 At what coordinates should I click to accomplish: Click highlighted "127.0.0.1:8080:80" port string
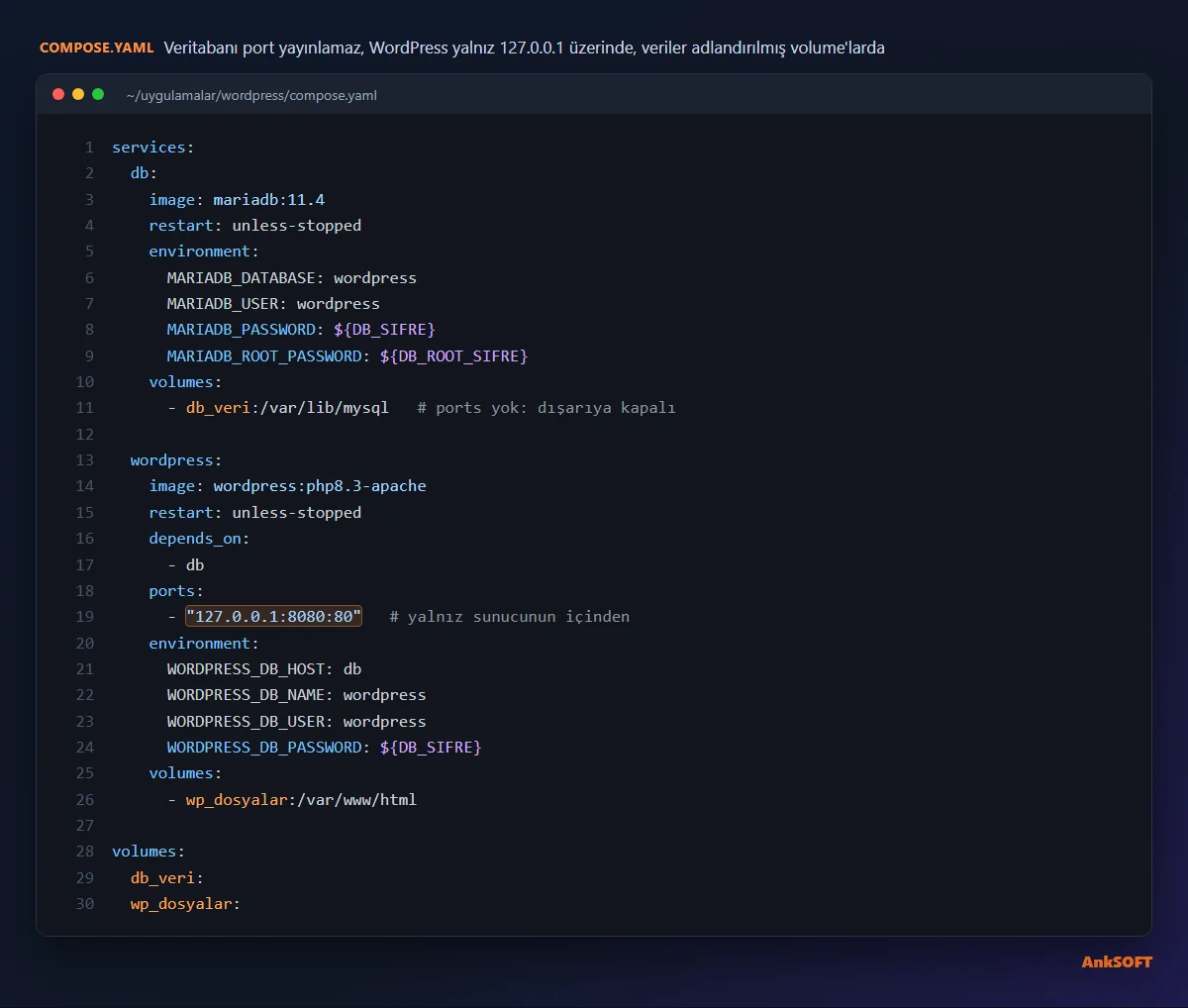point(274,617)
